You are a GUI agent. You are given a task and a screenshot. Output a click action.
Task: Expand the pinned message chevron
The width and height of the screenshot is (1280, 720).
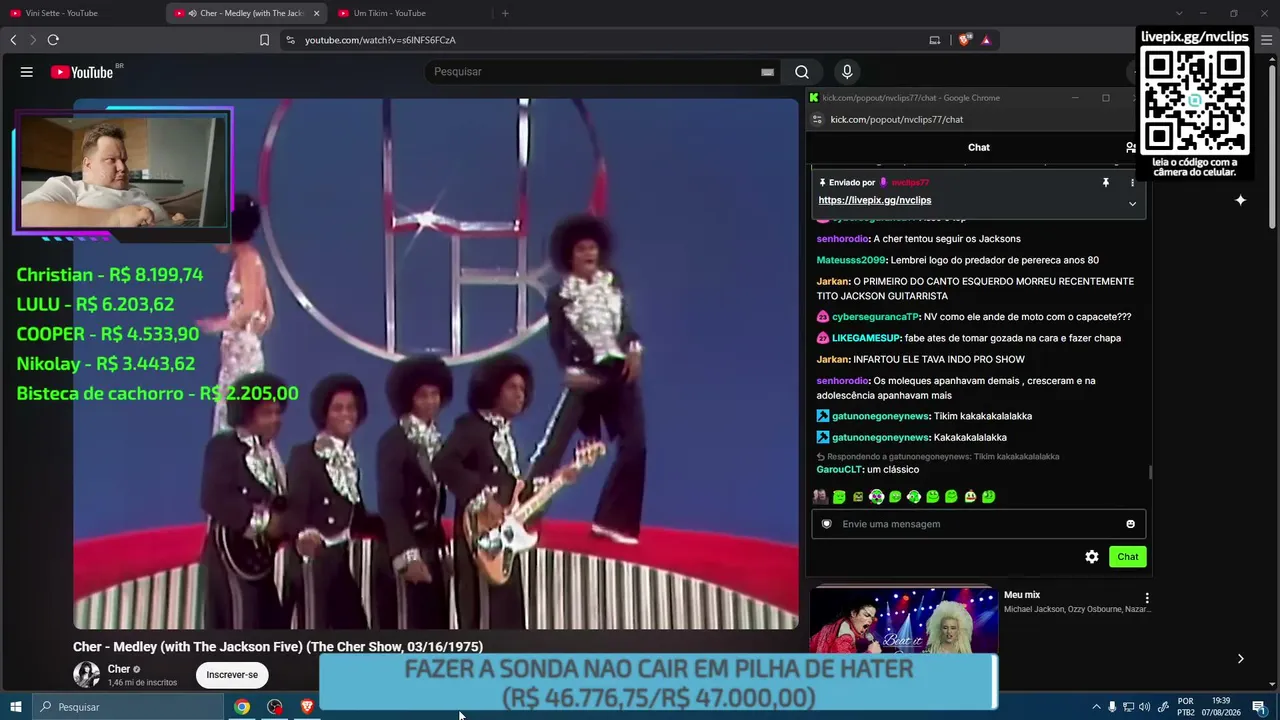1132,203
